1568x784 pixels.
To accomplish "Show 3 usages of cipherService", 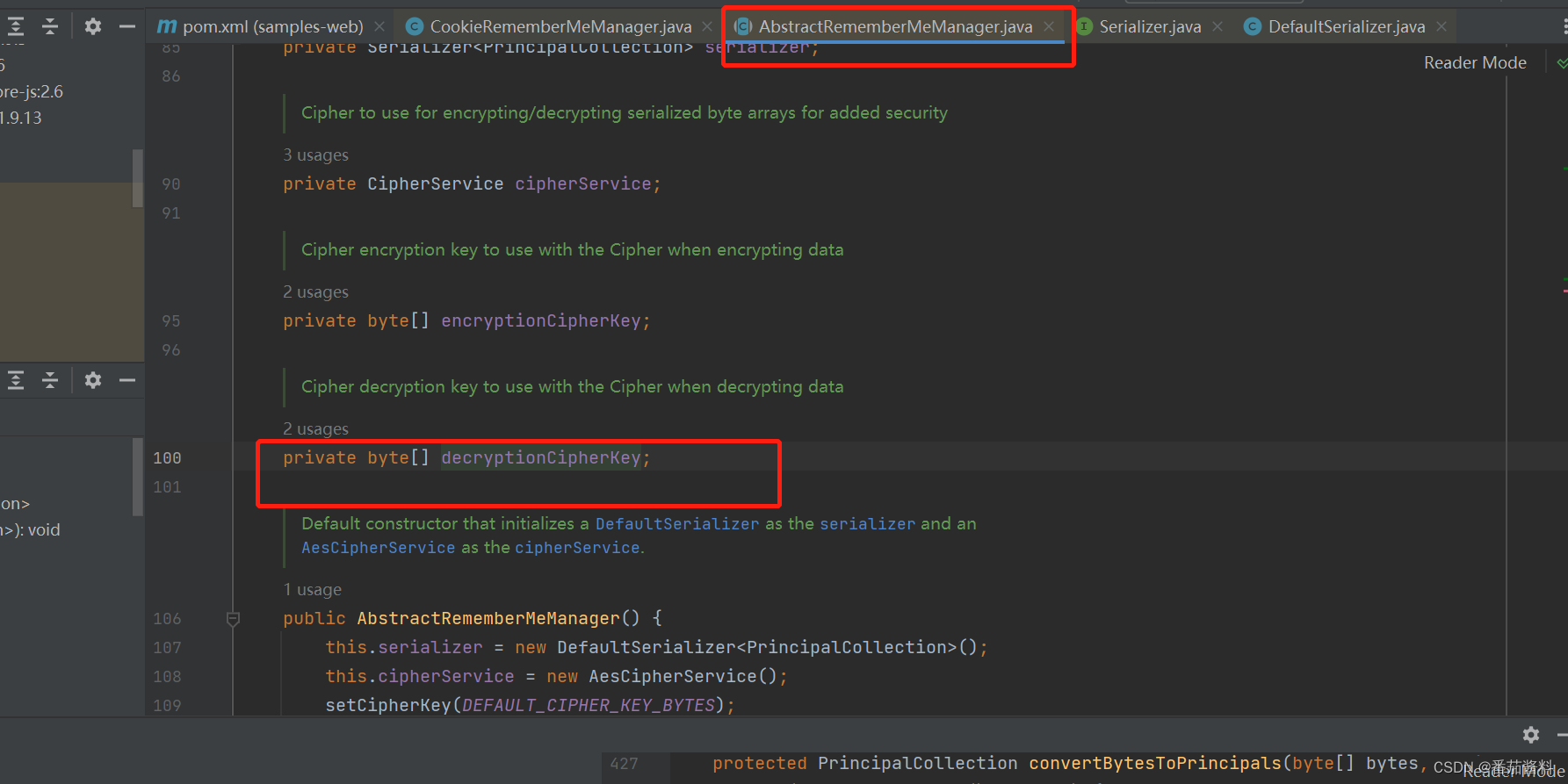I will [315, 155].
